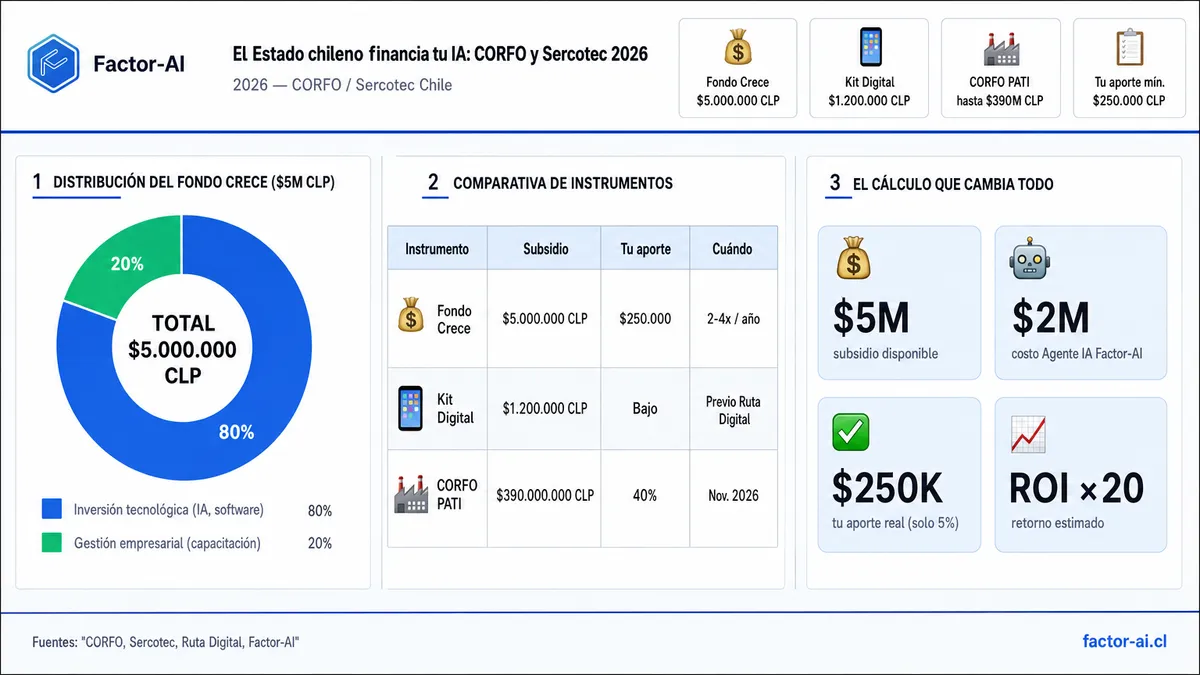Click the $5.000.000 CLP subsidy table cell

tap(544, 318)
